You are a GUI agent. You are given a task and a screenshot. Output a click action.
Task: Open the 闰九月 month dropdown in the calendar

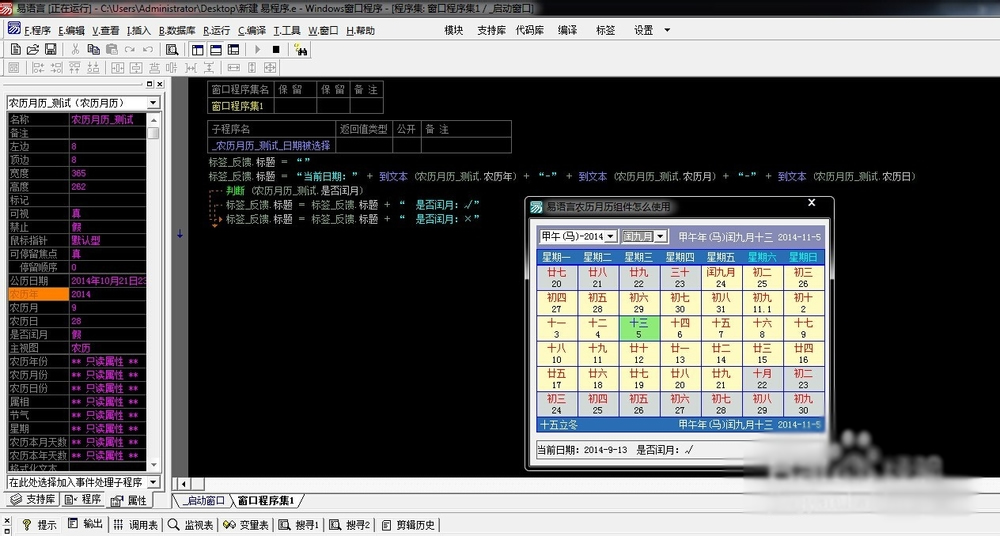pyautogui.click(x=661, y=236)
